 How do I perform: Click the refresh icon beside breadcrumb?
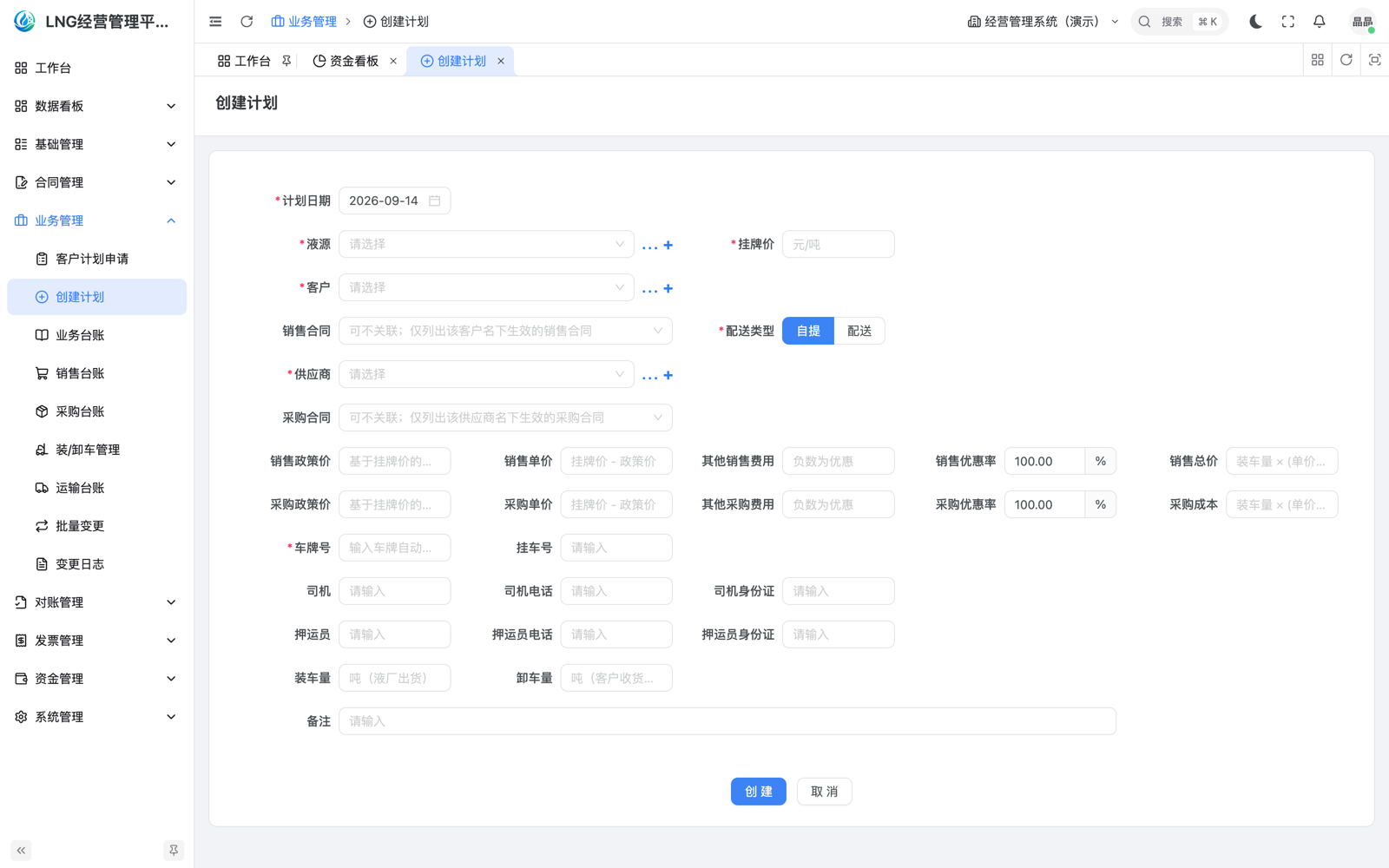point(247,22)
